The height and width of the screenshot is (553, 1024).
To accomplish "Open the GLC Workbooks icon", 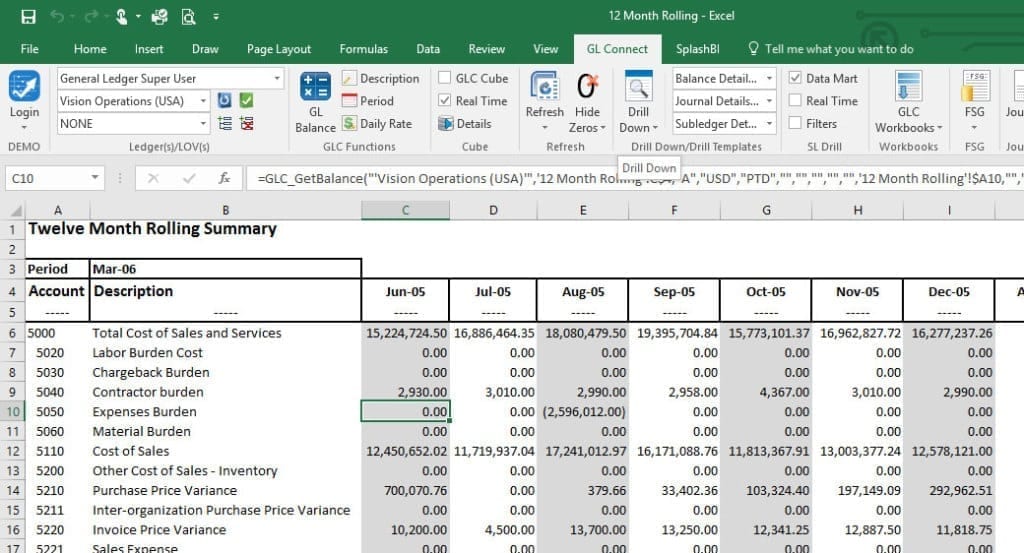I will [x=908, y=88].
